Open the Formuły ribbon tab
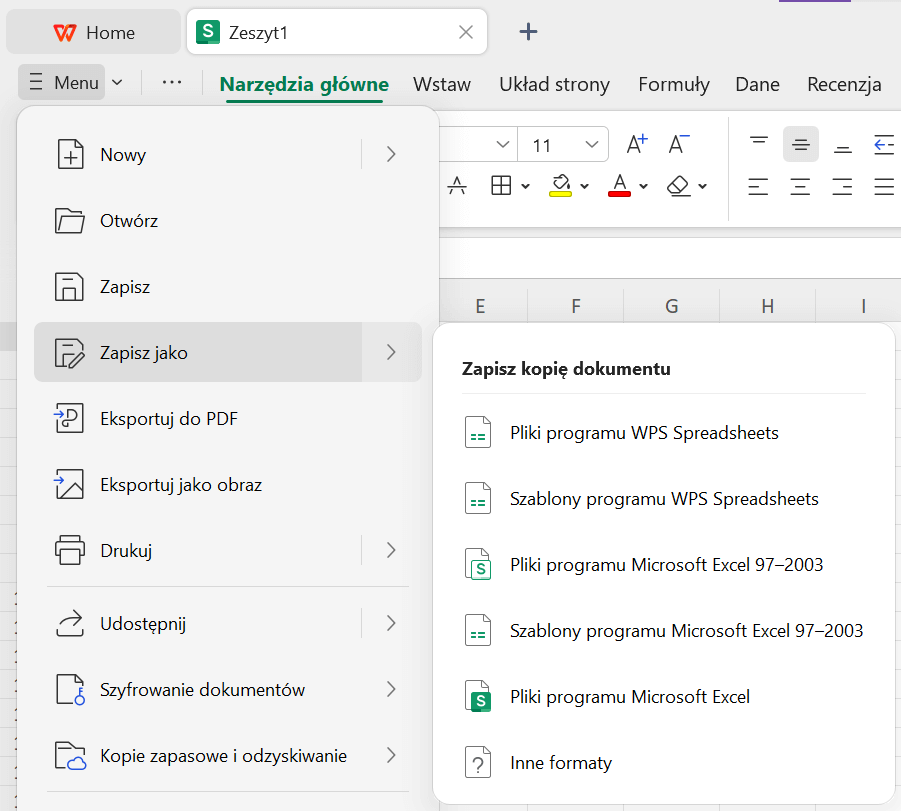The image size is (901, 811). [673, 84]
